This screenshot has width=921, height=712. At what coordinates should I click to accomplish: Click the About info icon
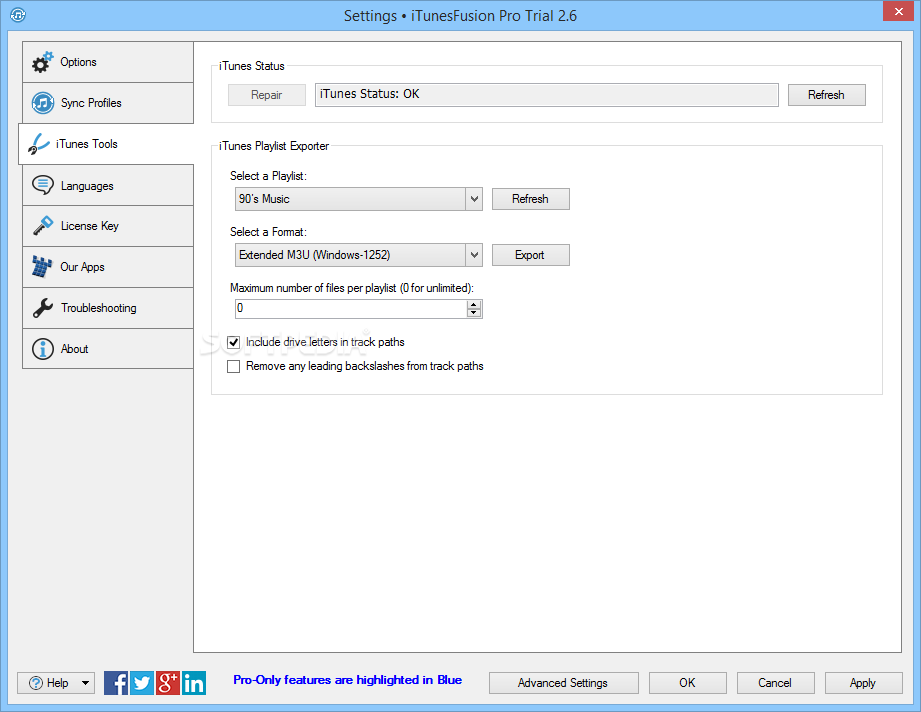pos(43,349)
